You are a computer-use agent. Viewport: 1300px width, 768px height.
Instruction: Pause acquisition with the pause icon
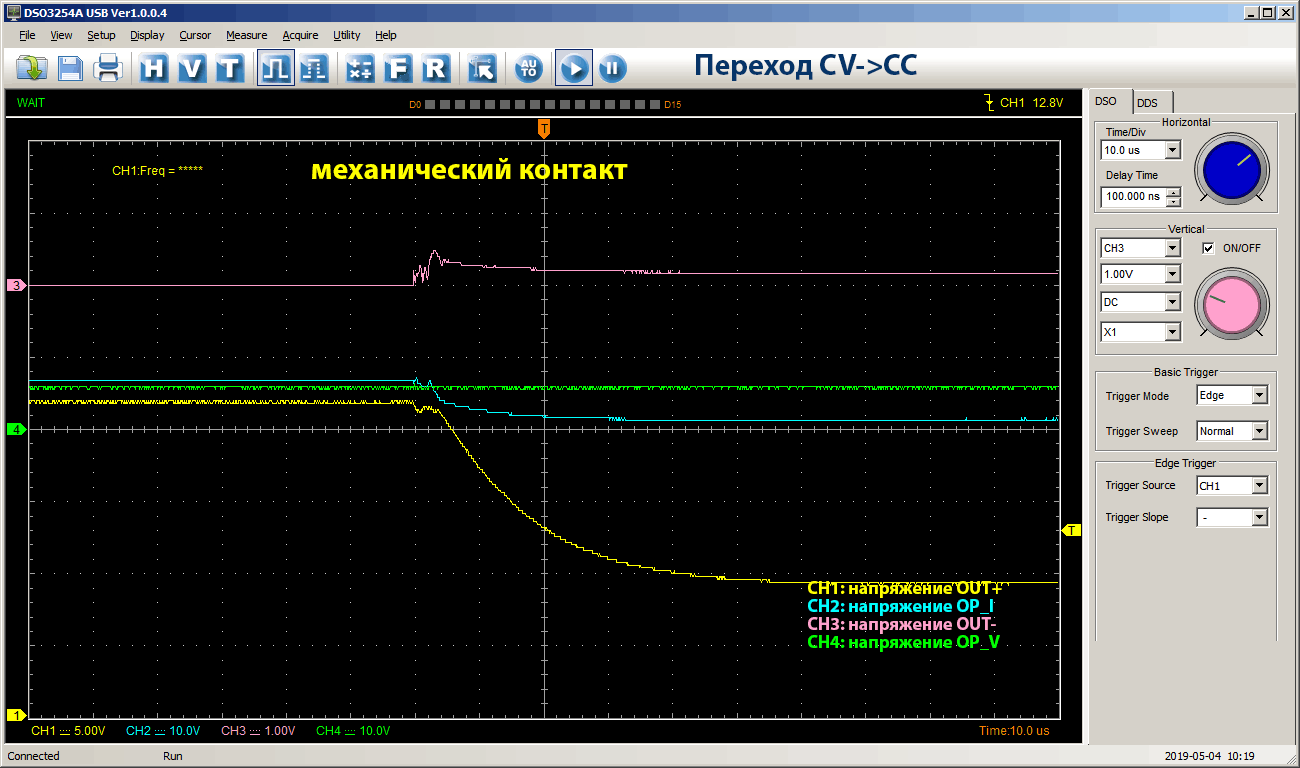[x=612, y=68]
